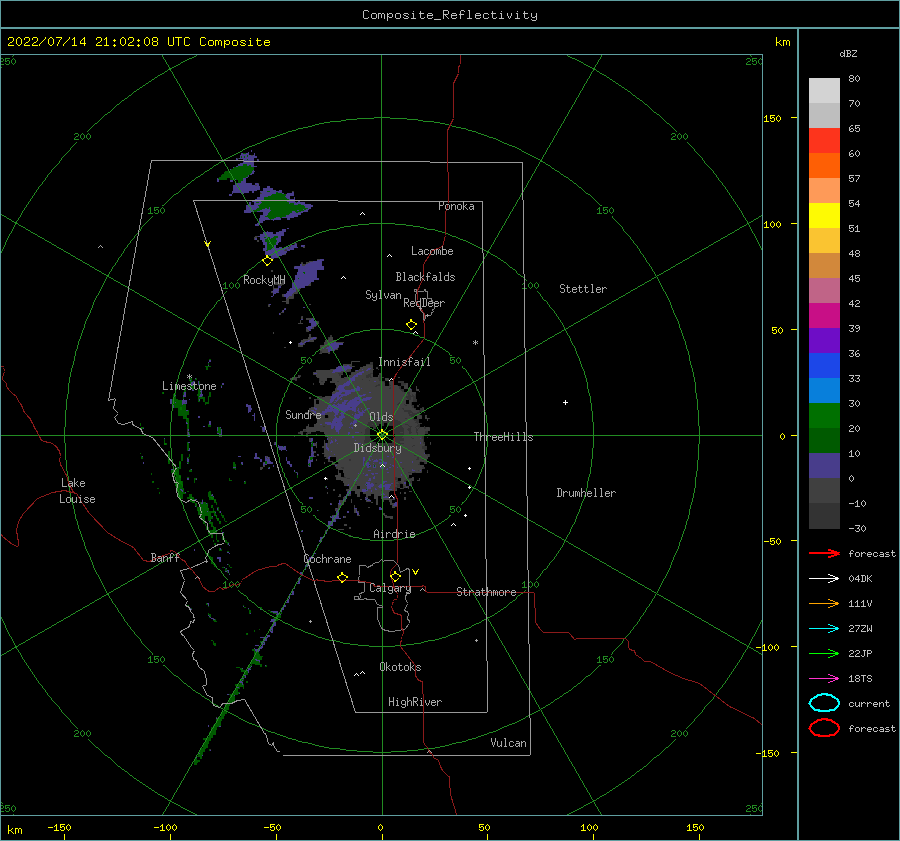Click the Limestone label
This screenshot has height=841, width=900.
(189, 386)
